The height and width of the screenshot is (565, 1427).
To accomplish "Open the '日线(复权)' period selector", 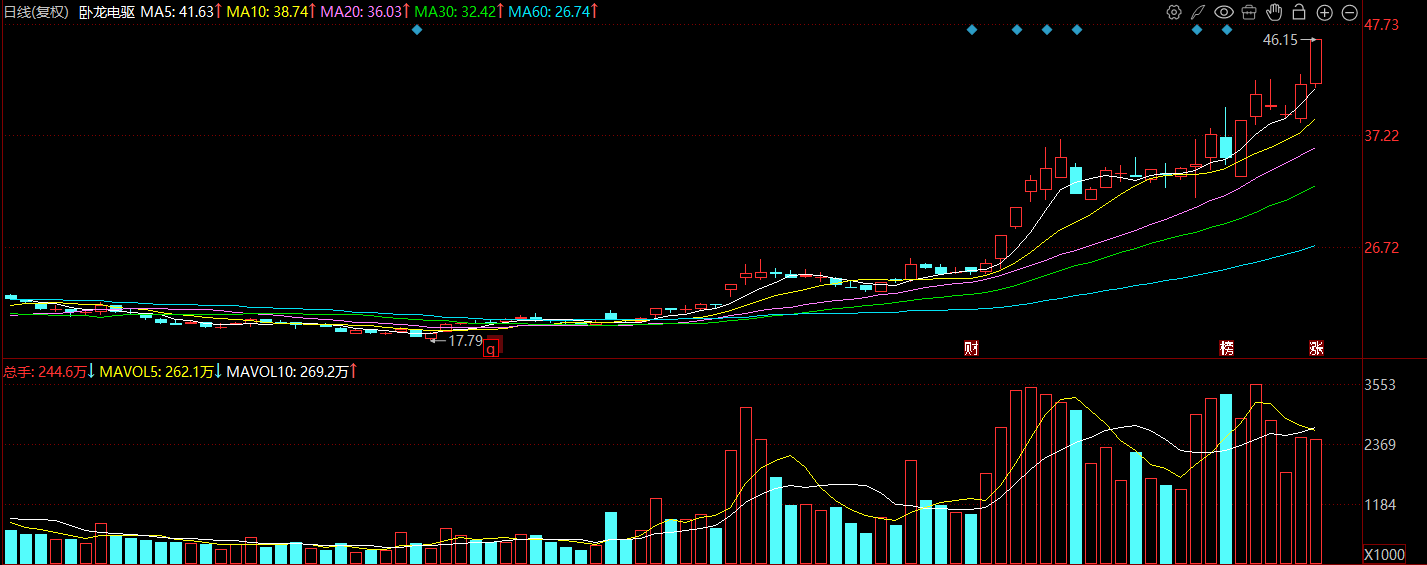I will click(37, 12).
